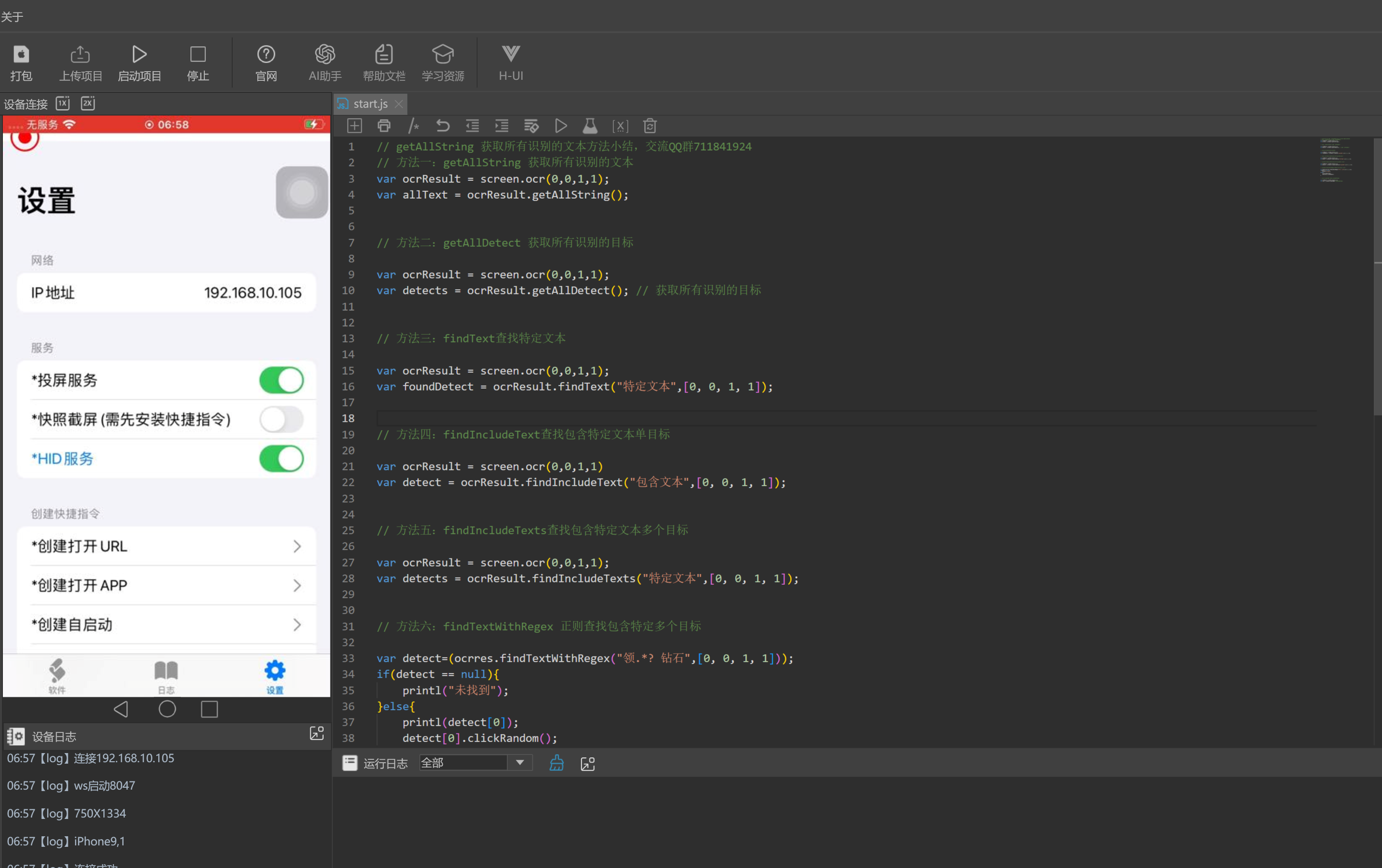Click log entry ws启动8047
The height and width of the screenshot is (868, 1382).
pos(71,785)
